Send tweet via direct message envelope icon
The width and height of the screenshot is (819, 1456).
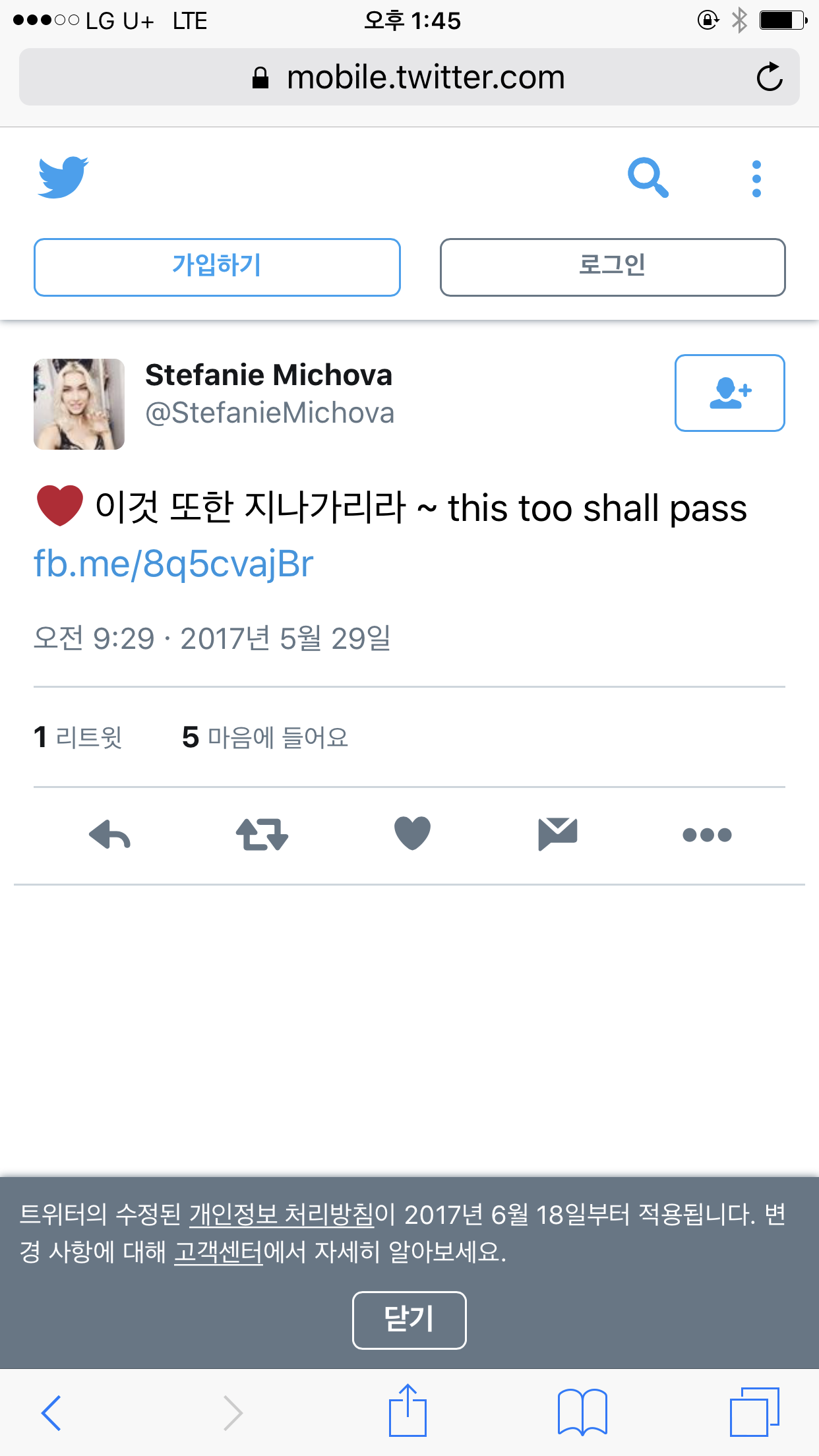pos(558,834)
